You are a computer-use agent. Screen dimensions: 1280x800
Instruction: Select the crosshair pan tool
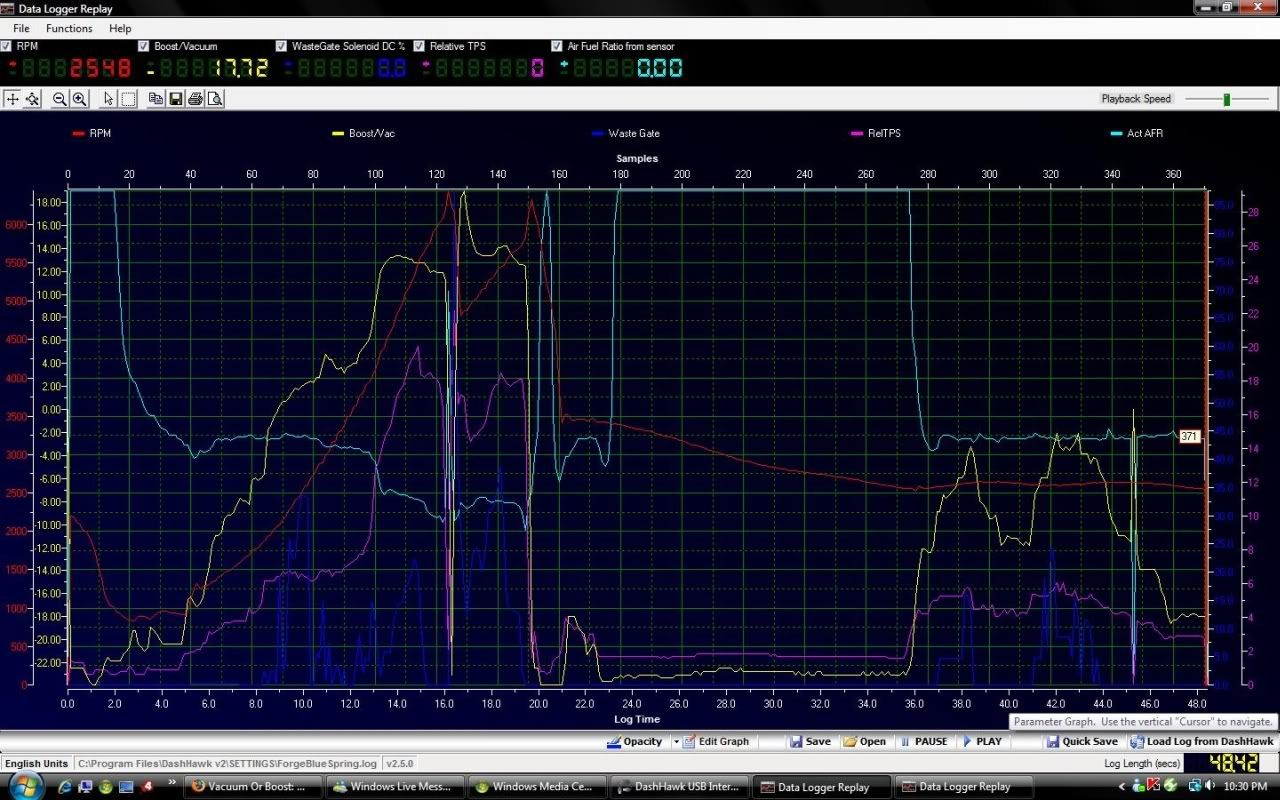(13, 99)
